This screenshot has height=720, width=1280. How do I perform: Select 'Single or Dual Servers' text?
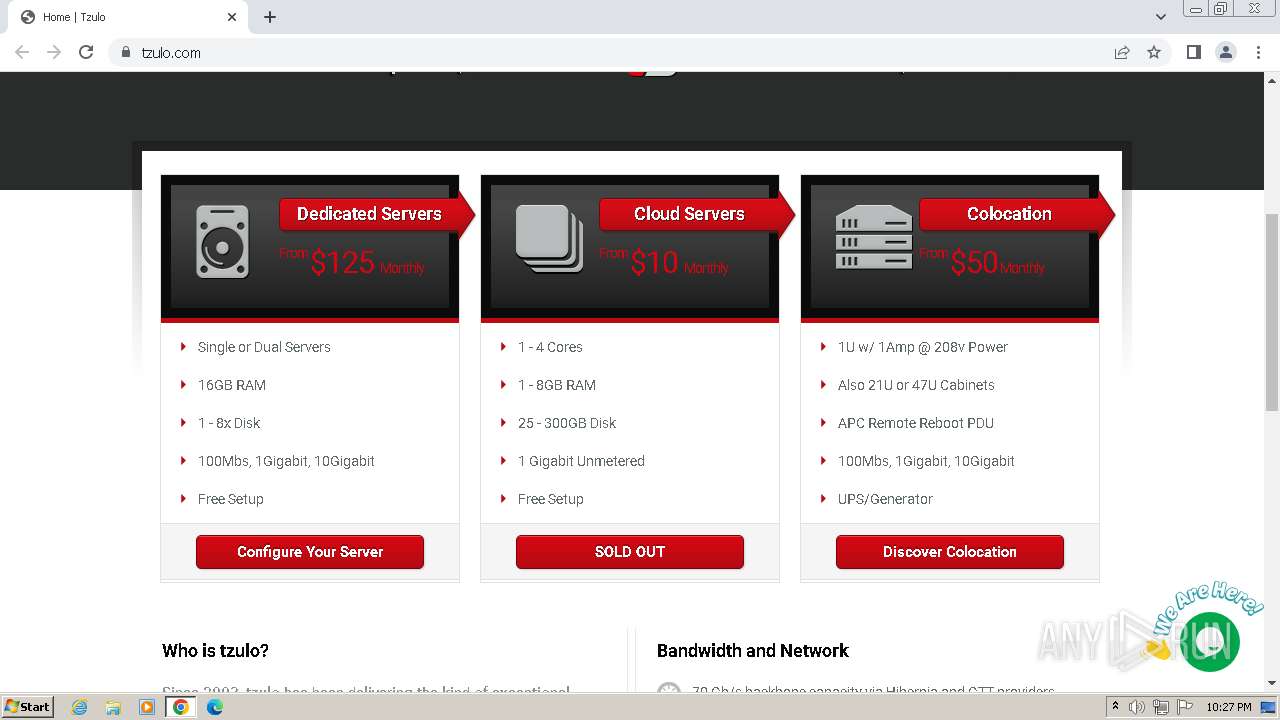264,347
